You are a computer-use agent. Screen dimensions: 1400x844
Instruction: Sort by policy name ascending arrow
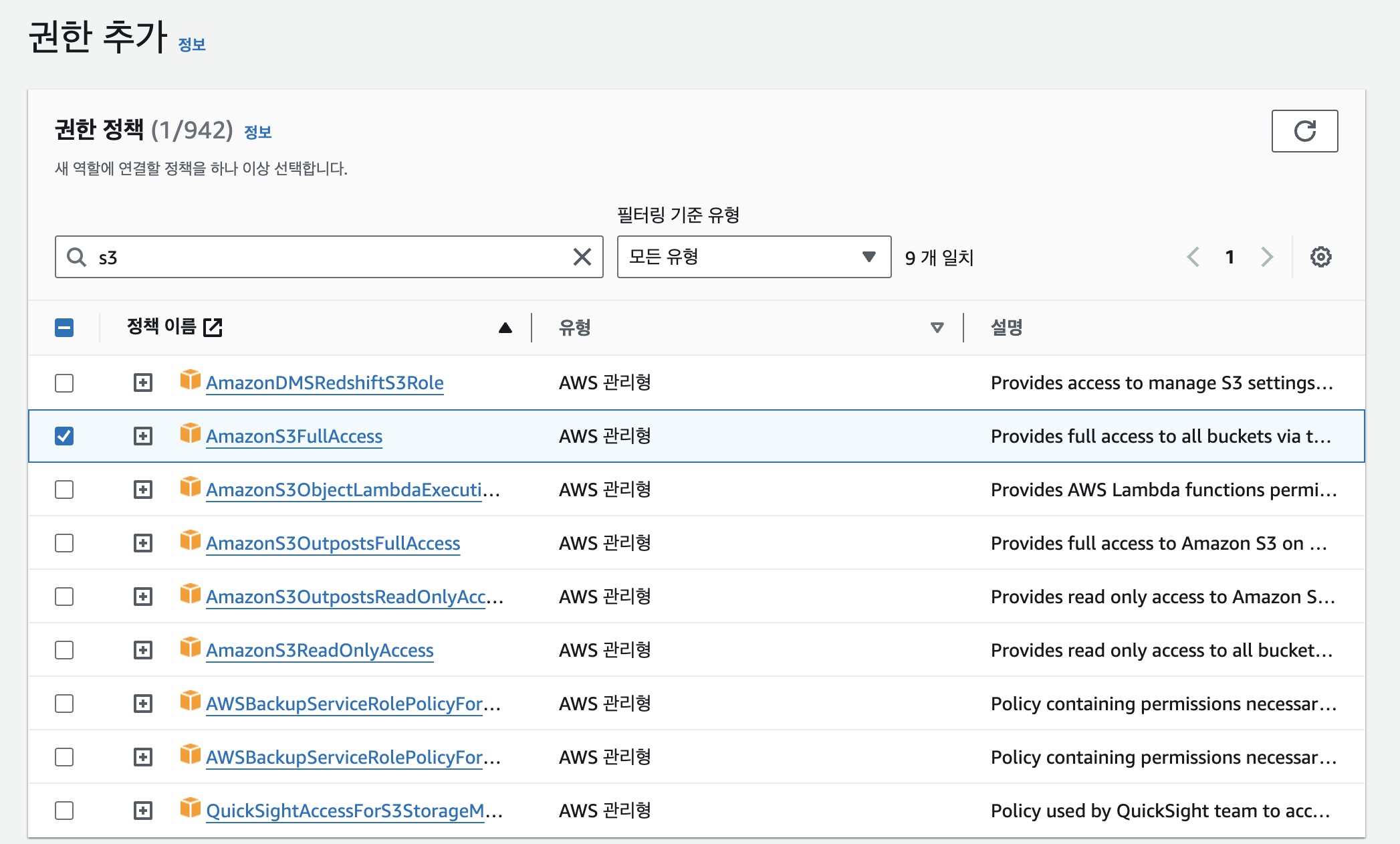point(505,328)
